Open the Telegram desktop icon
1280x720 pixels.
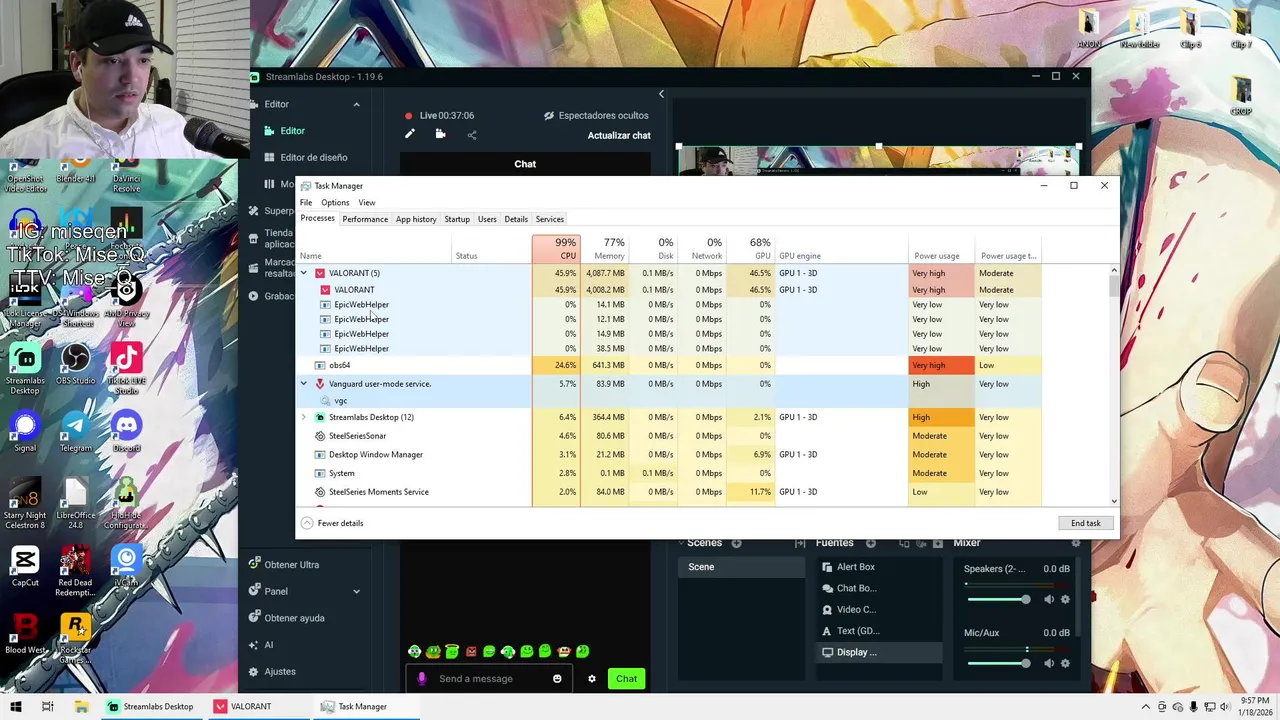pos(76,432)
